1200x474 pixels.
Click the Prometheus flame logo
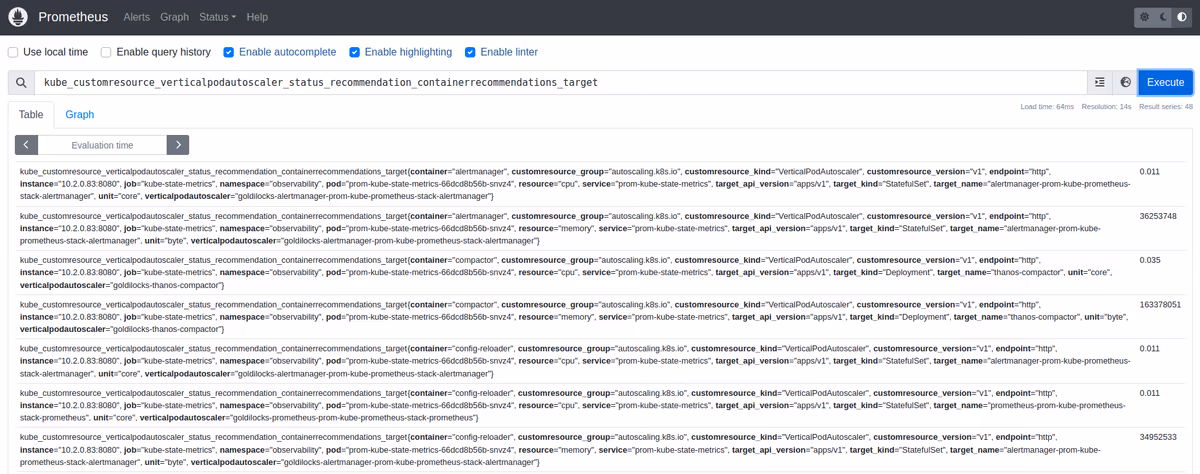click(18, 17)
